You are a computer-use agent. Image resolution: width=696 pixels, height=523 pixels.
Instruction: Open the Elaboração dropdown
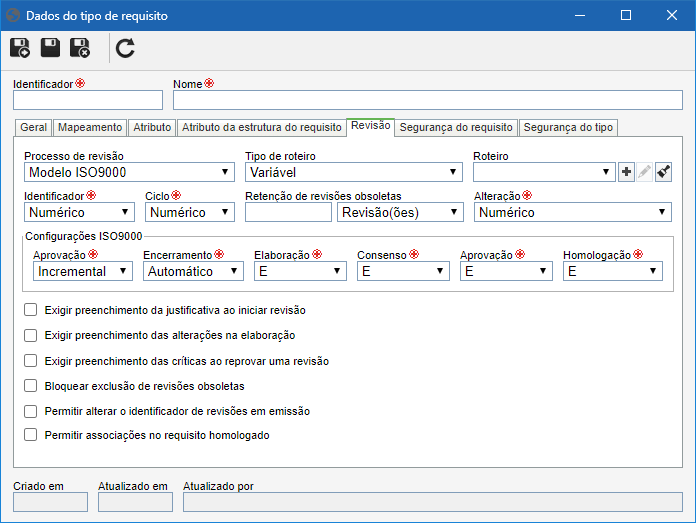(x=300, y=271)
